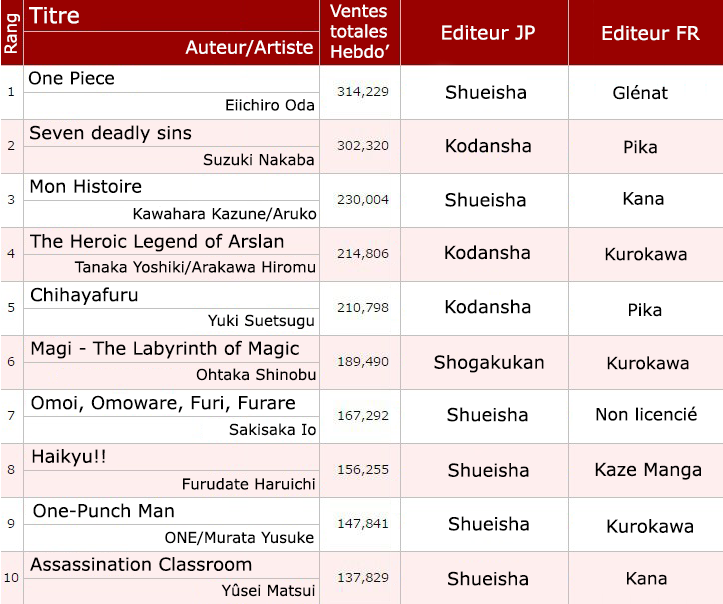
Task: Click sales figure 137,829
Action: point(362,578)
